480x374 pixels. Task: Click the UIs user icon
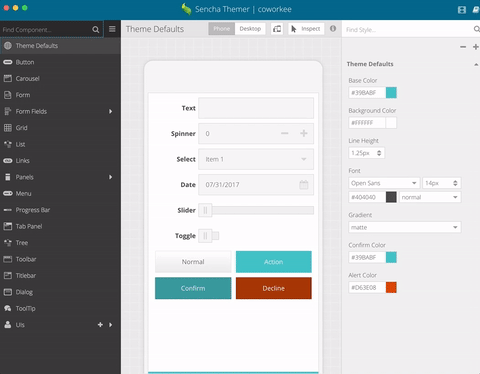[x=8, y=325]
